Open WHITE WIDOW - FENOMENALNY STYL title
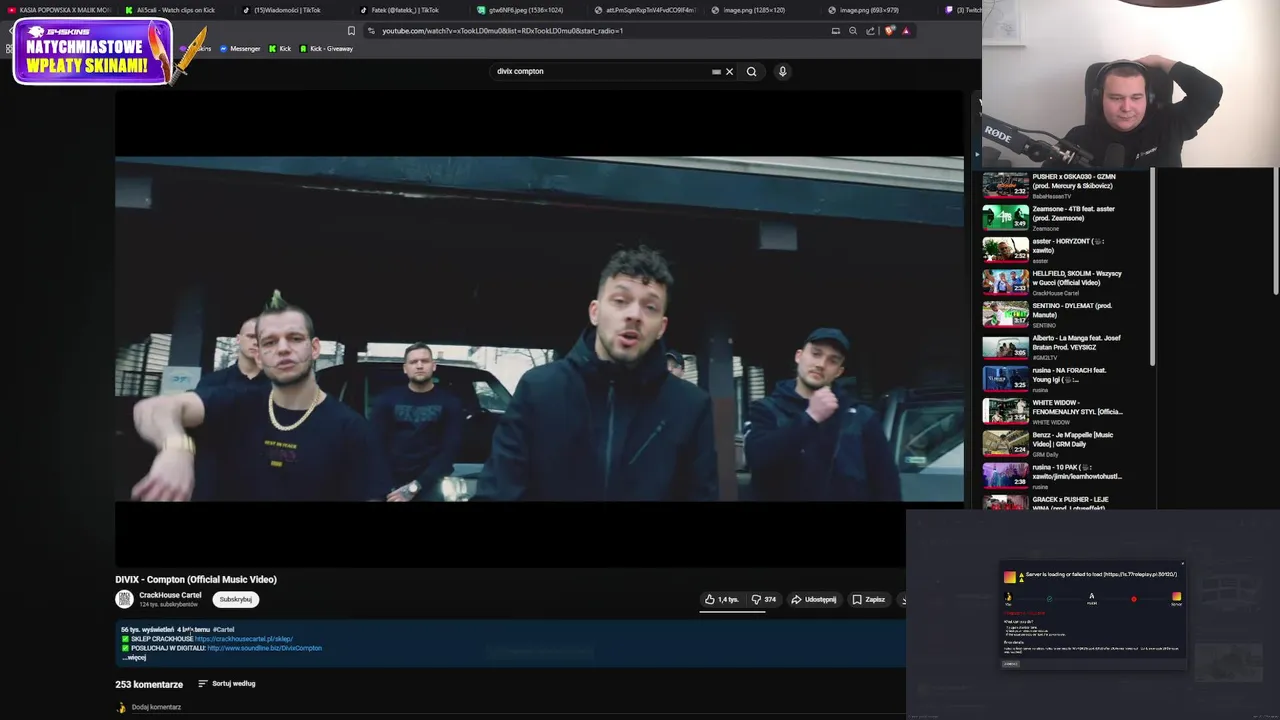Image resolution: width=1280 pixels, height=720 pixels. tap(1077, 407)
